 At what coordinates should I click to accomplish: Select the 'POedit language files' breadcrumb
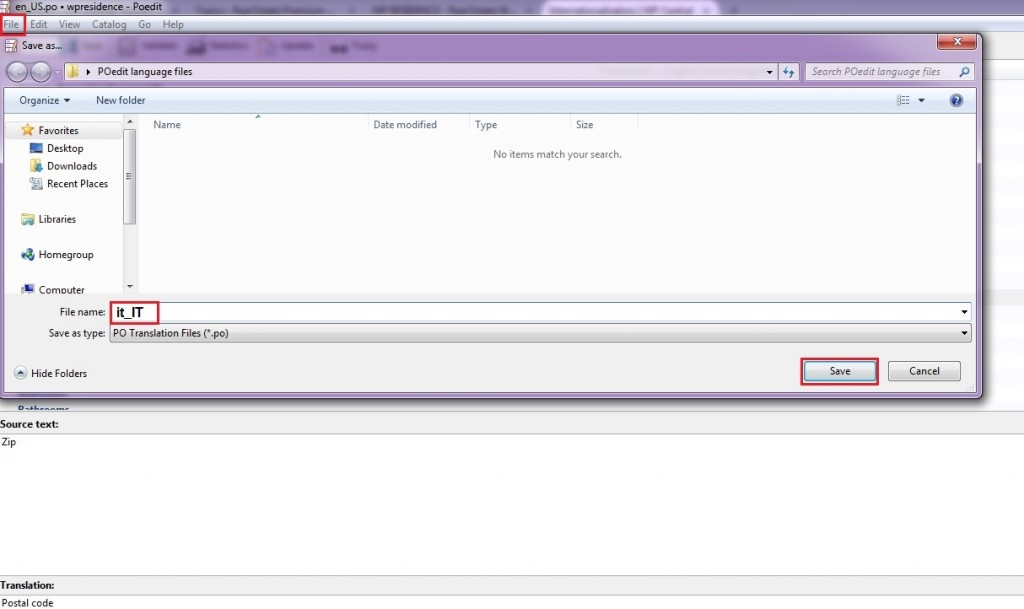click(145, 71)
